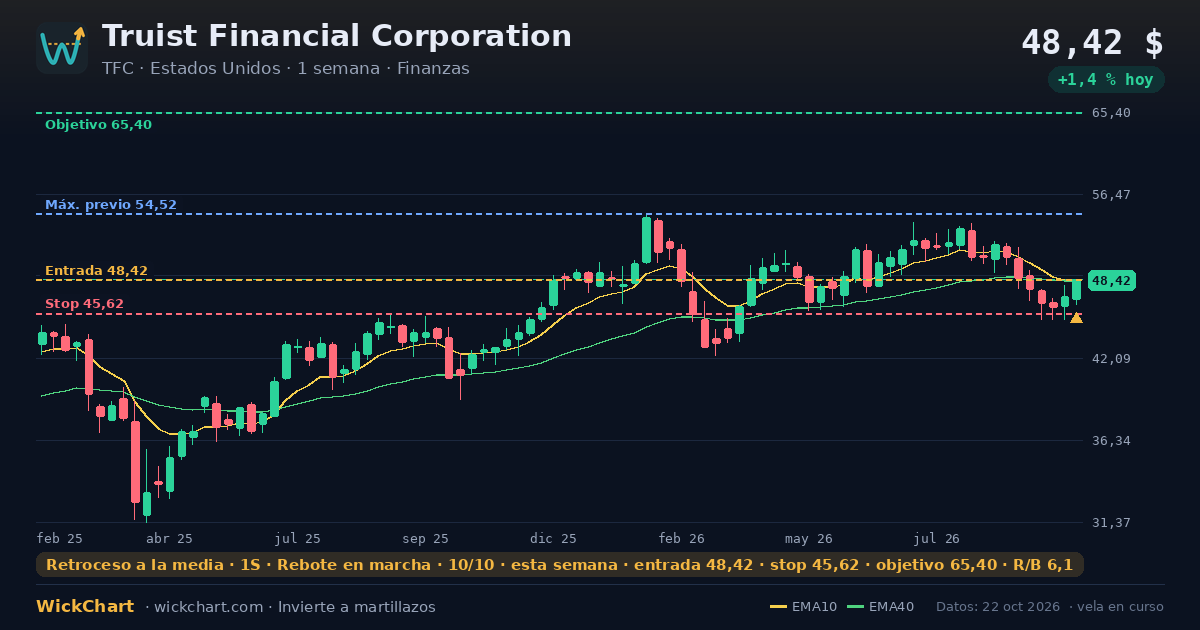
Task: Click the 'Objetivo 65,40' line label
Action: click(x=98, y=125)
